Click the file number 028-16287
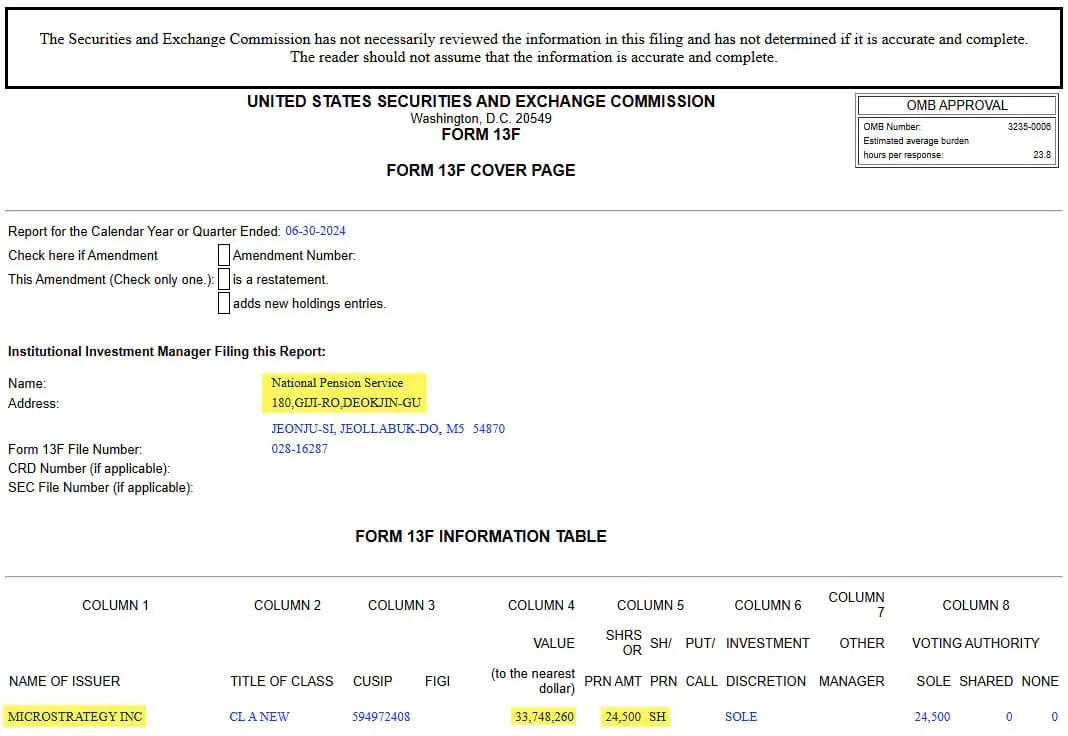Viewport: 1068px width, 736px height. [300, 449]
